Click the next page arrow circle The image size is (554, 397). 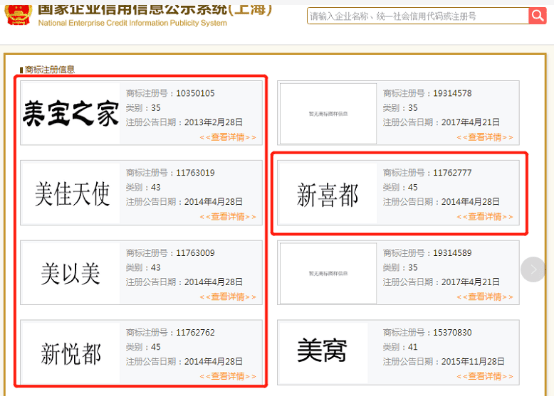coord(533,269)
